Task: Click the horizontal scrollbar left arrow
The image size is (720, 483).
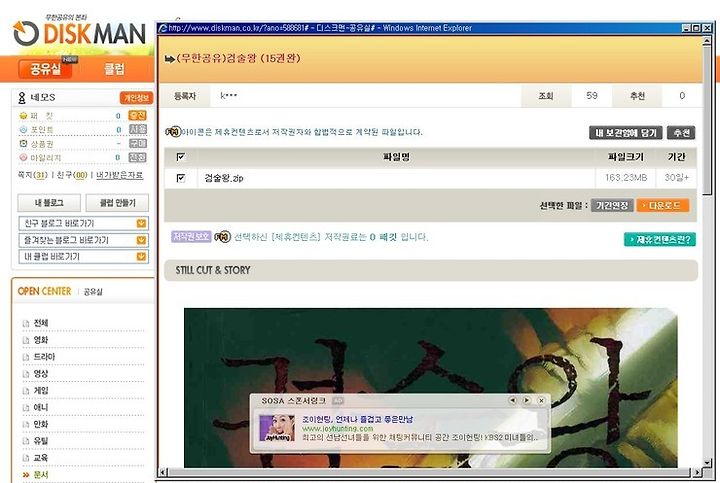Action: pyautogui.click(x=163, y=472)
